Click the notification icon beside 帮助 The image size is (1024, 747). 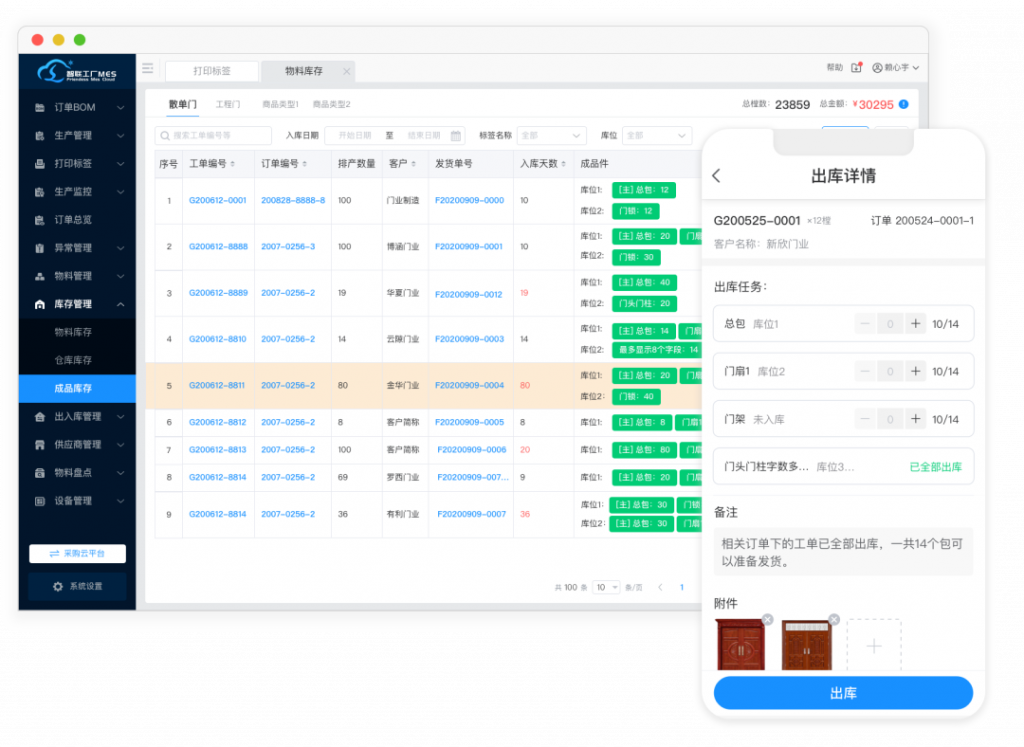tap(856, 68)
